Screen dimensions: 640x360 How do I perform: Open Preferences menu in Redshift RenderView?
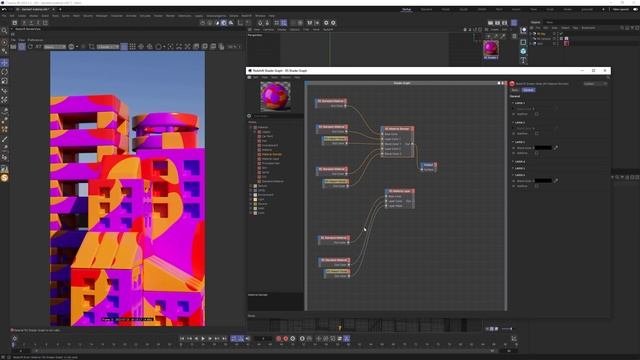click(x=35, y=40)
